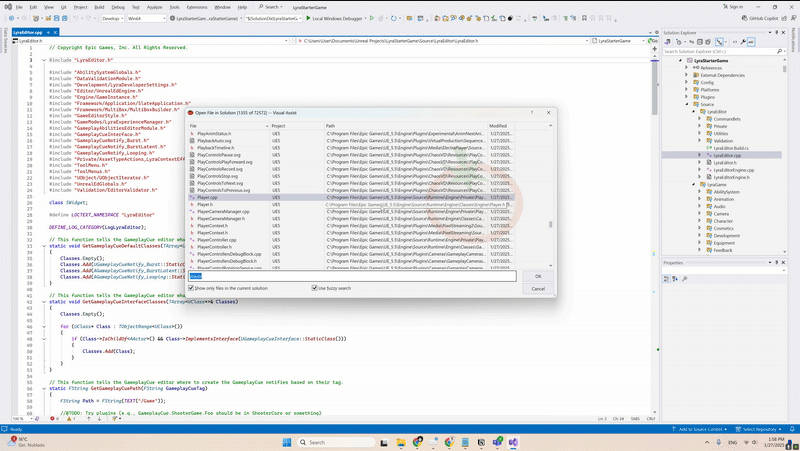Viewport: 800px width, 451px height.
Task: Click Sign in at top right
Action: 733,7
